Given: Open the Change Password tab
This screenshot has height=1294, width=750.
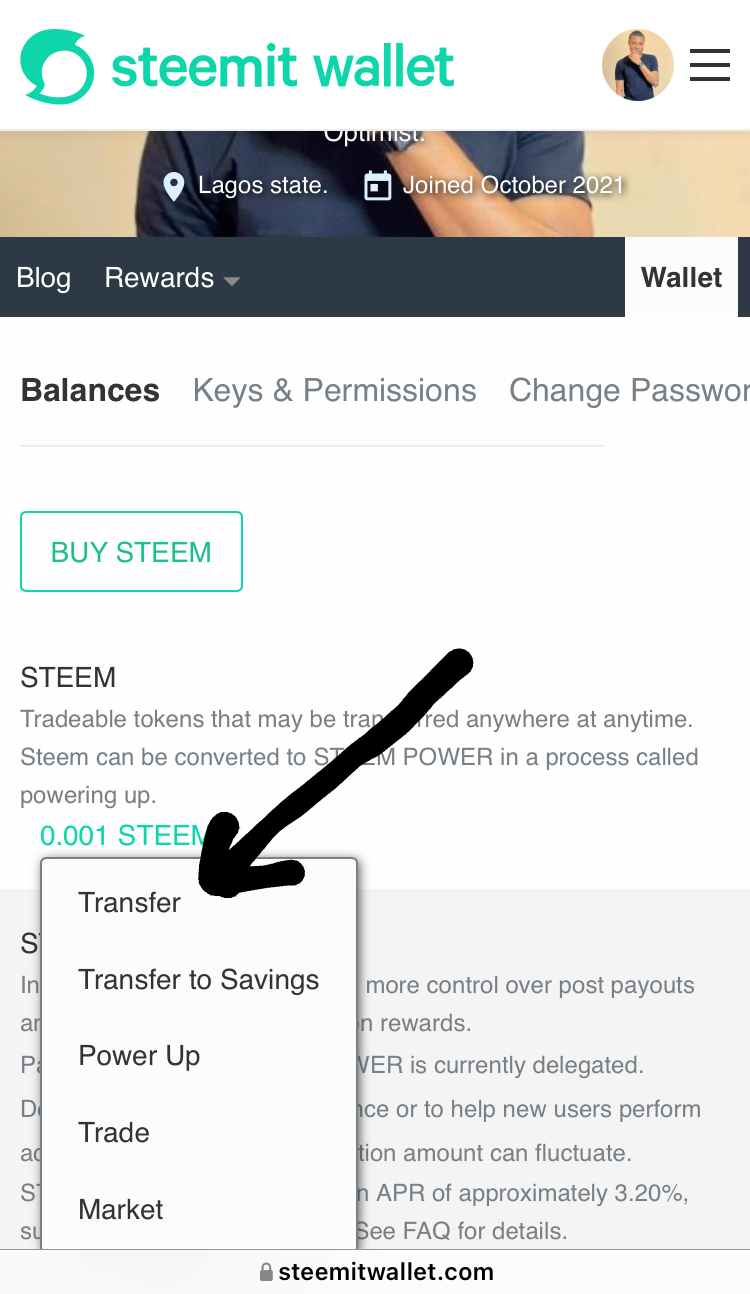Looking at the screenshot, I should [x=628, y=390].
